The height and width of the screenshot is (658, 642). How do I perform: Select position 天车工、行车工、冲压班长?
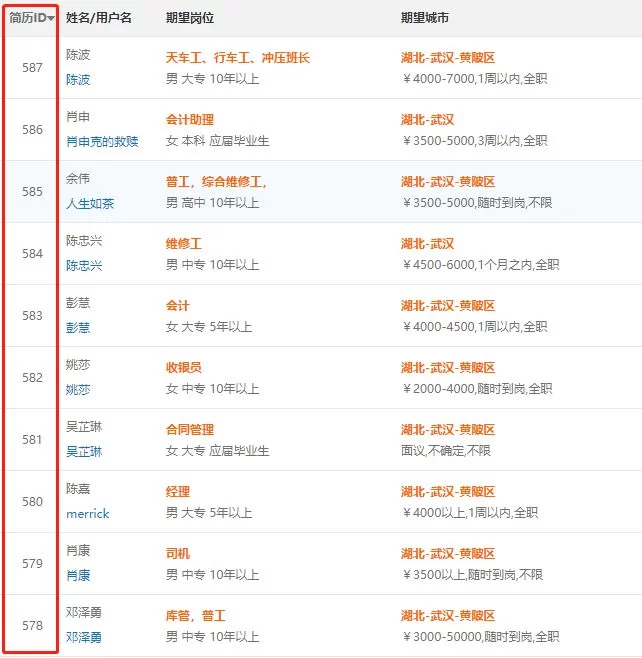click(x=237, y=58)
